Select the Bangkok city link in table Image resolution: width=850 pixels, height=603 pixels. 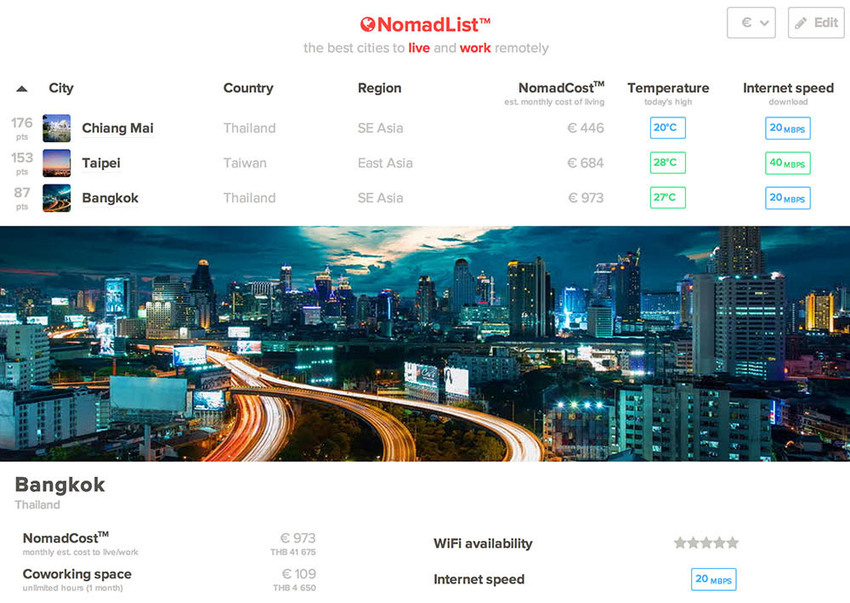click(110, 198)
